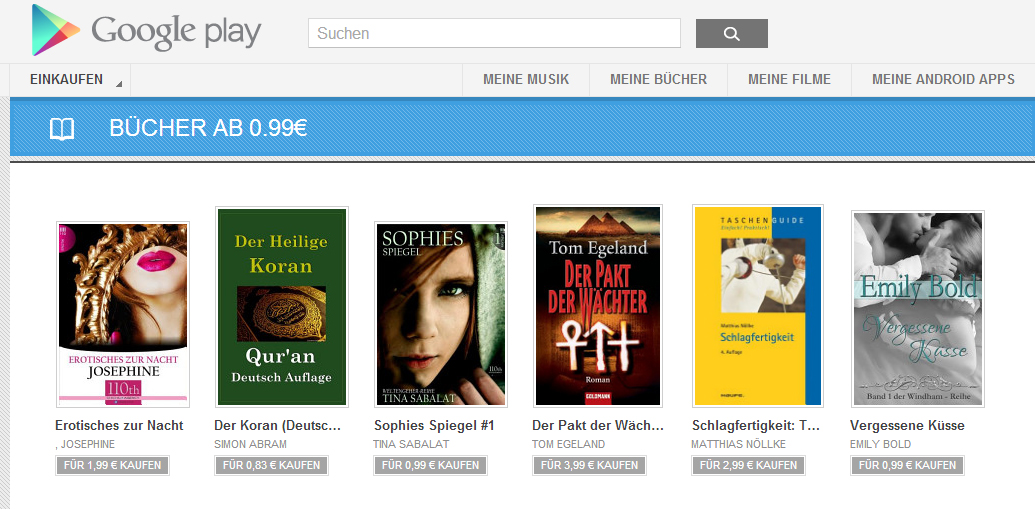Select author , JOSEPHINE
The height and width of the screenshot is (509, 1035).
tap(85, 444)
